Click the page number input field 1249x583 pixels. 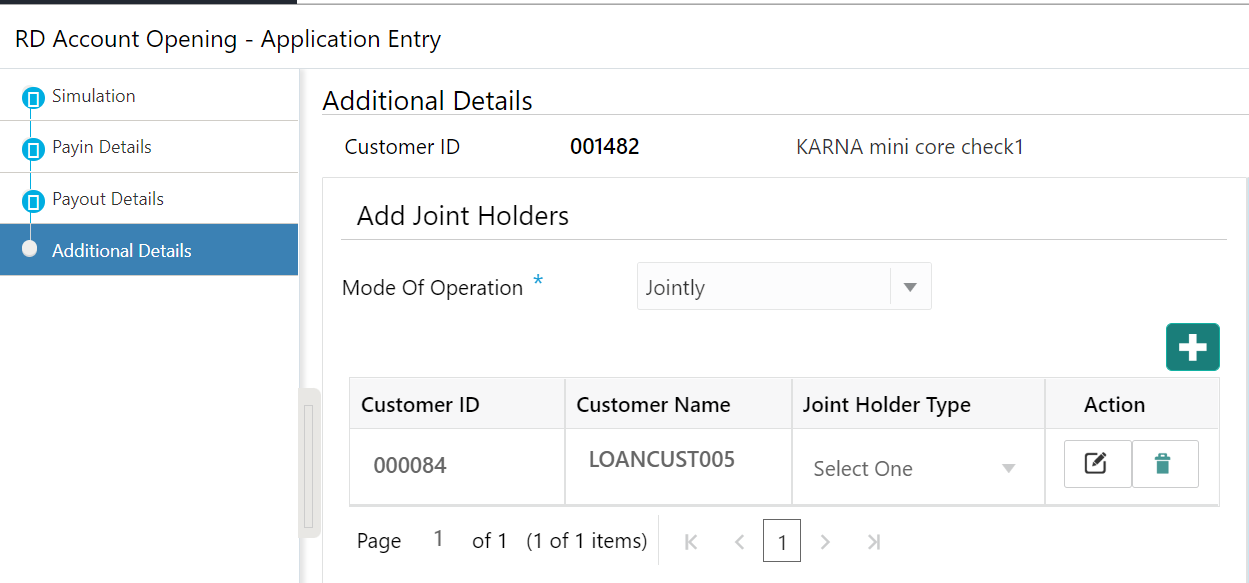[438, 540]
